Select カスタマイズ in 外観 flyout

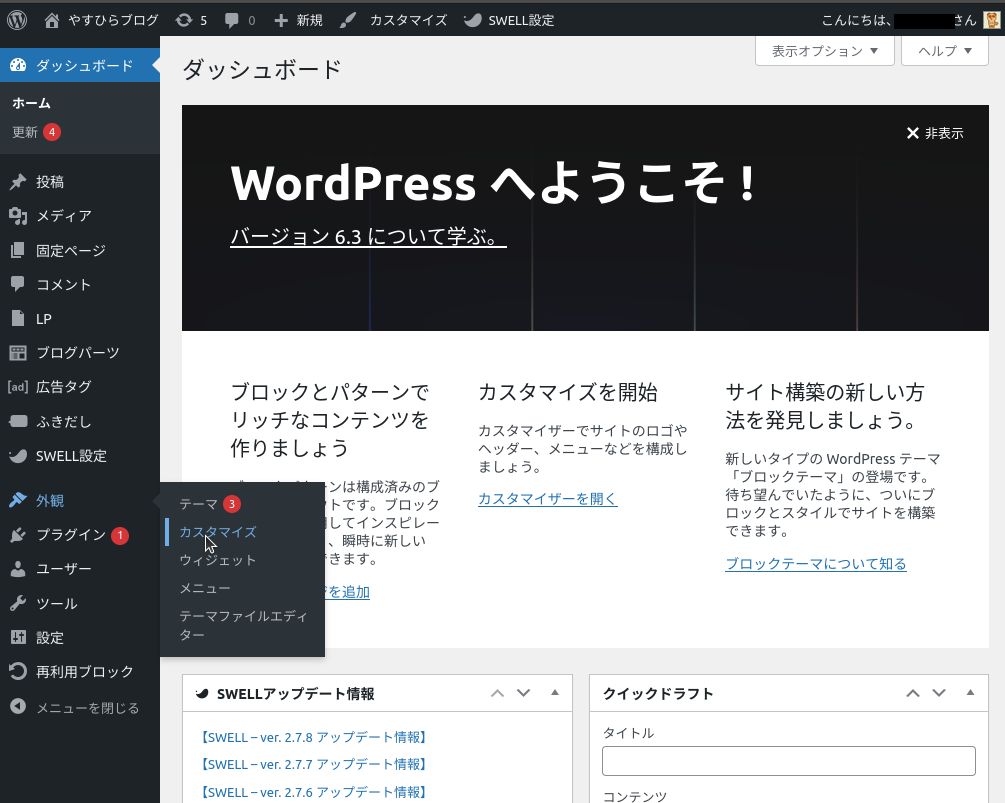tap(218, 532)
